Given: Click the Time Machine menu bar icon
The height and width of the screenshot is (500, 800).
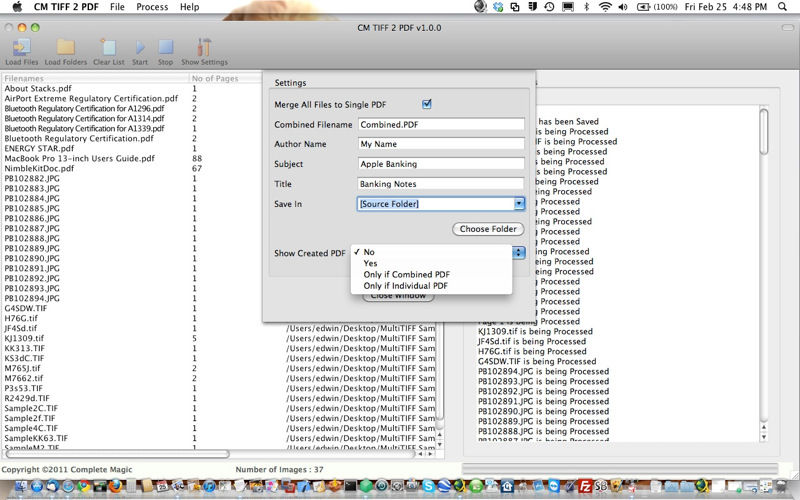Looking at the screenshot, I should point(549,7).
